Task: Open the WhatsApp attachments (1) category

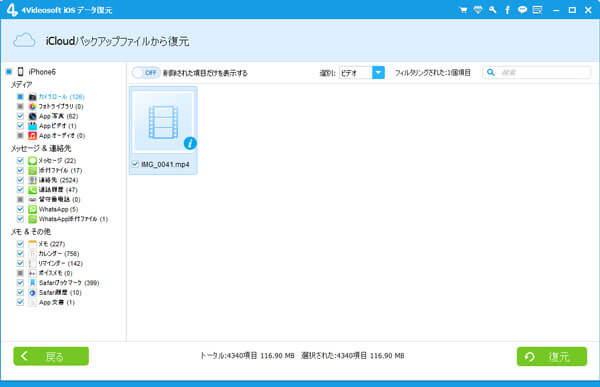Action: [x=73, y=219]
